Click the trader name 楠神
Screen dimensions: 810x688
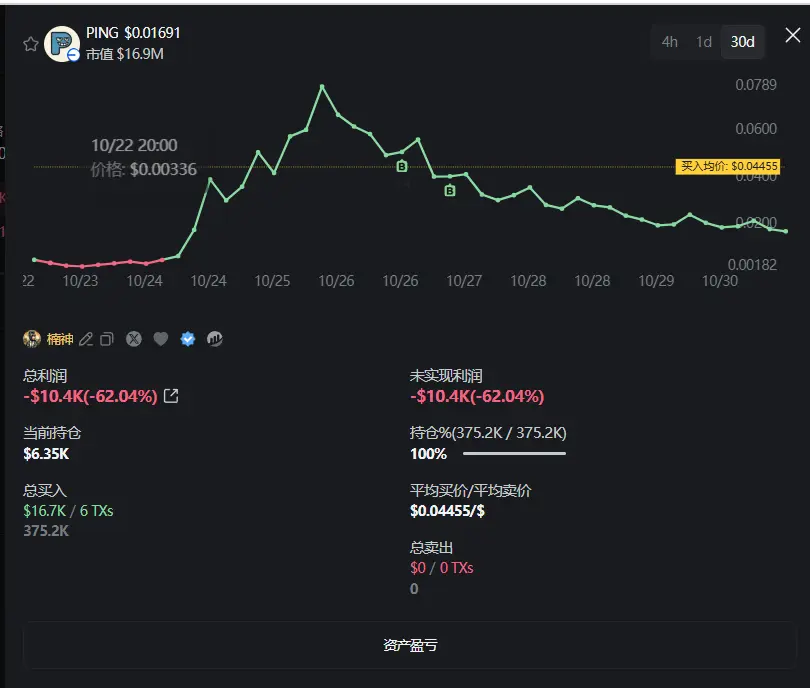pyautogui.click(x=60, y=339)
